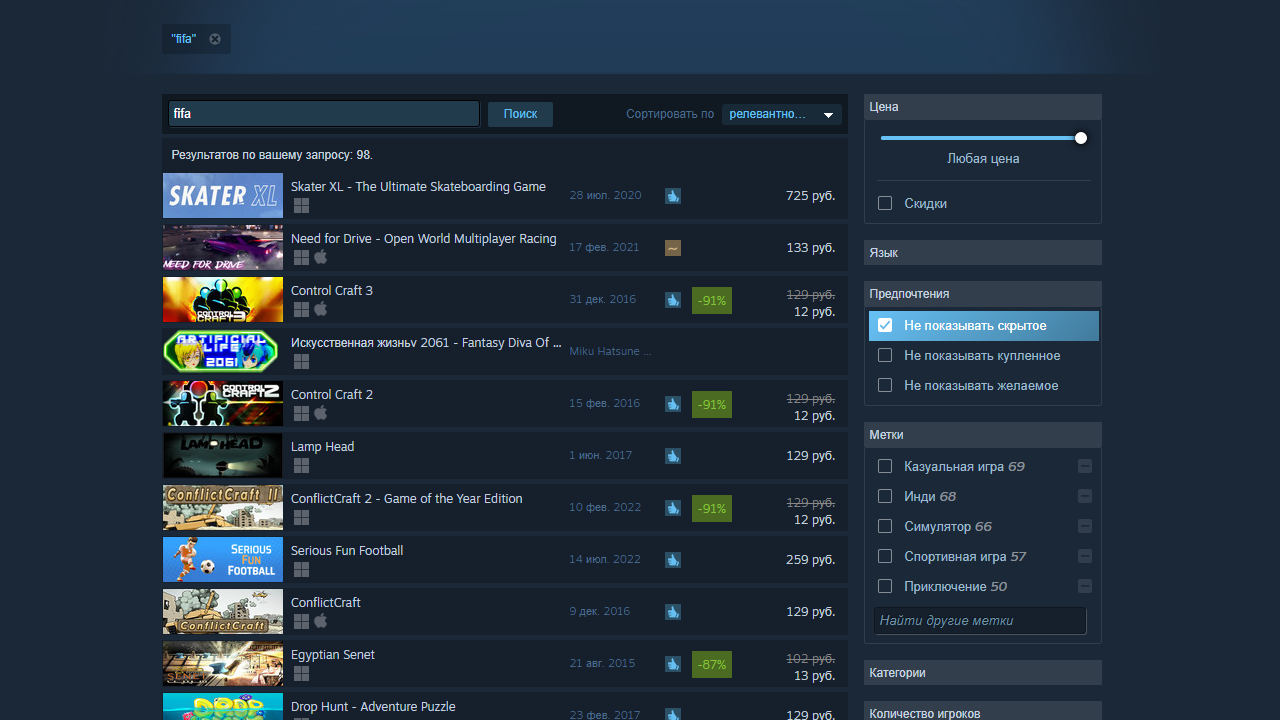Screen dimensions: 1280x720
Task: Click the -87% discount badge for Egyptian Senet
Action: [712, 664]
